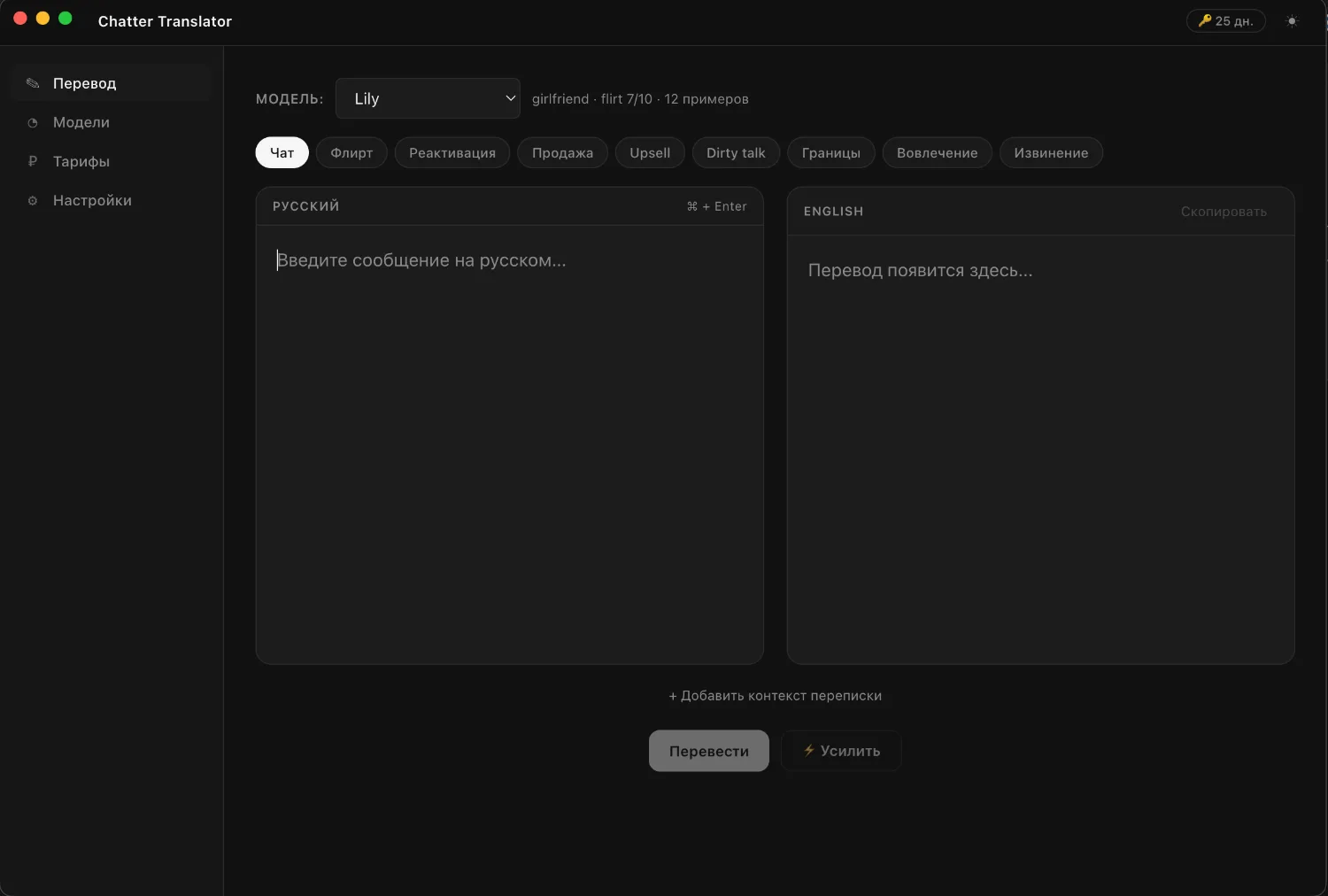This screenshot has height=896, width=1328.
Task: Minimize the window with yellow button
Action: coord(42,19)
